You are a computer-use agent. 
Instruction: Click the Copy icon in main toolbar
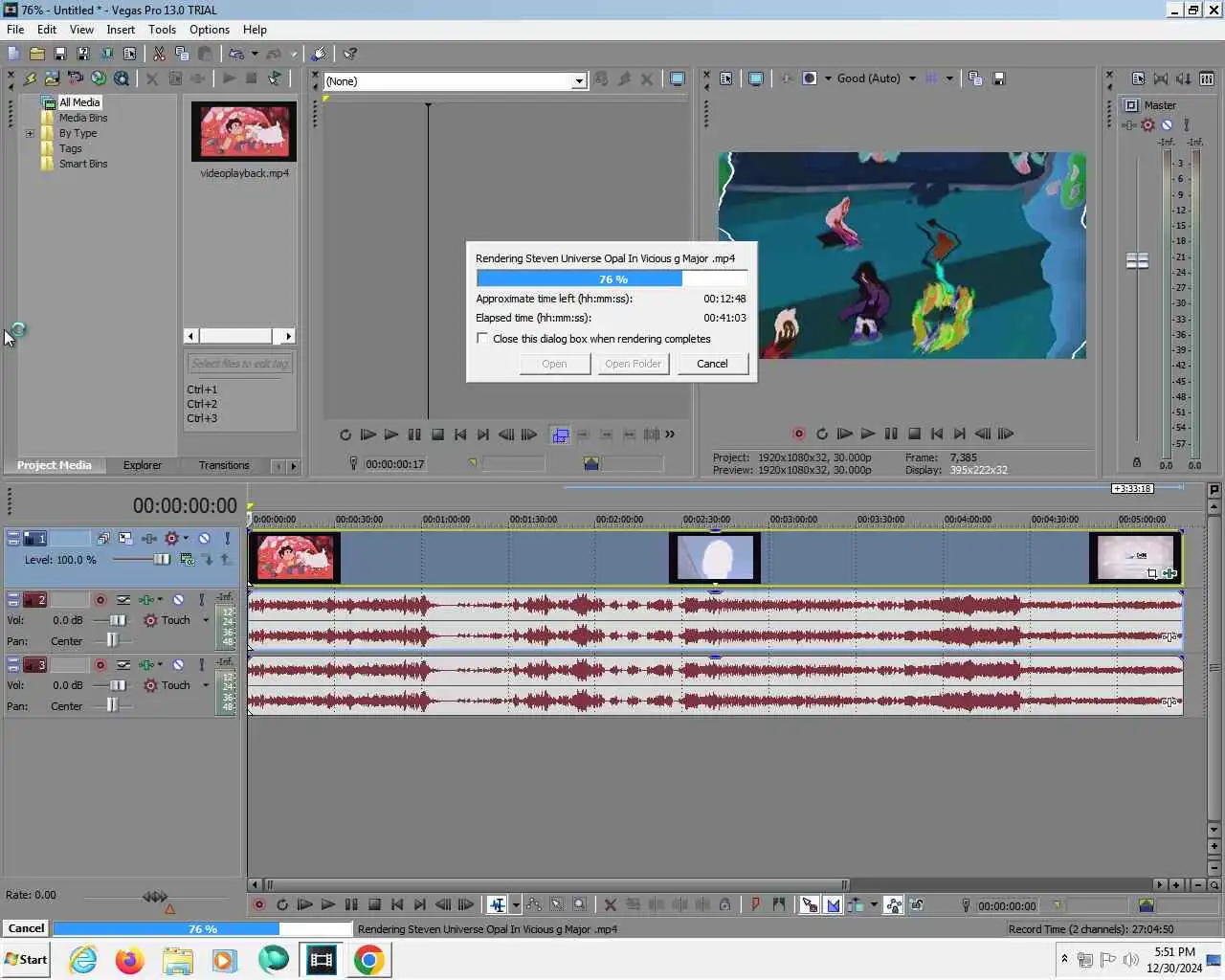[x=182, y=54]
